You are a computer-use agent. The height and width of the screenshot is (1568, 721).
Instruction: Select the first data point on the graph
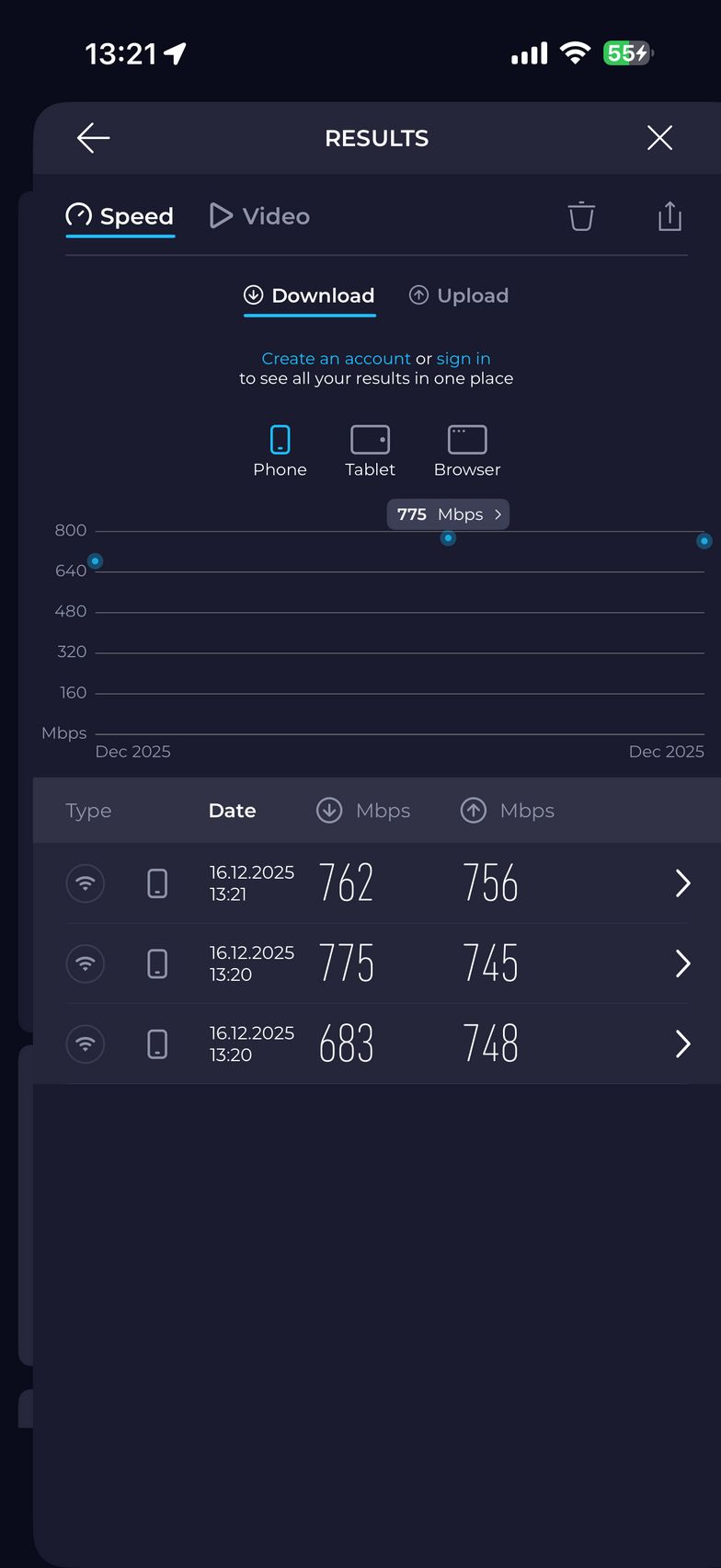tap(96, 561)
